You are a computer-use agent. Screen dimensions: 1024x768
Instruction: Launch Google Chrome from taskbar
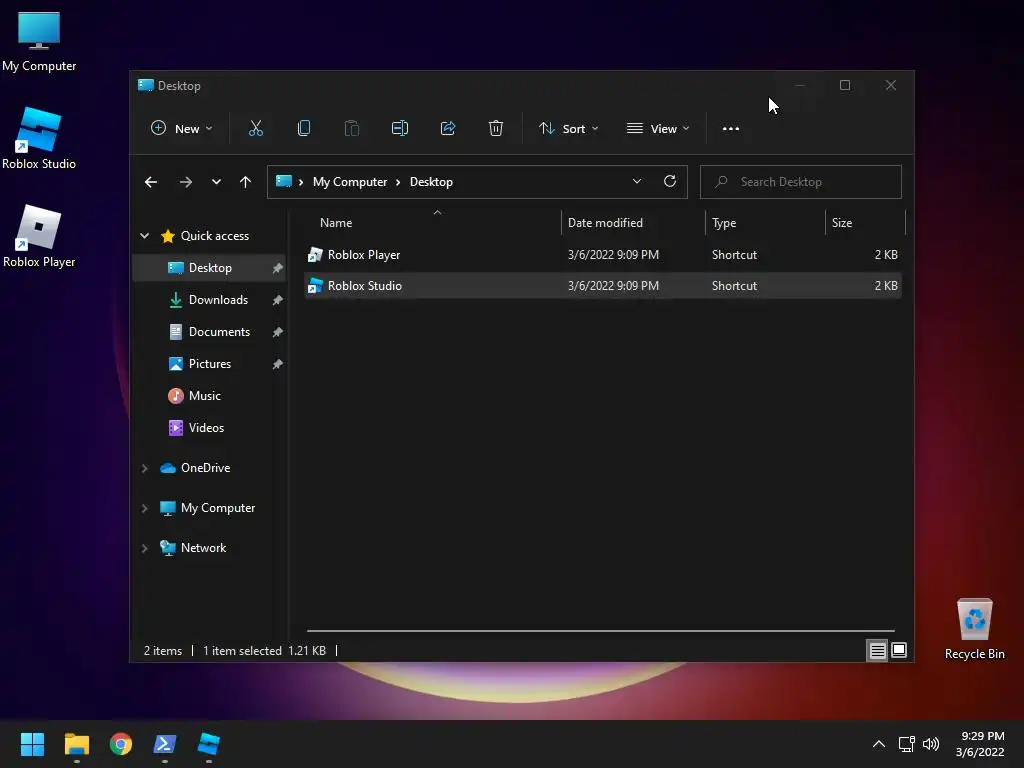(121, 744)
